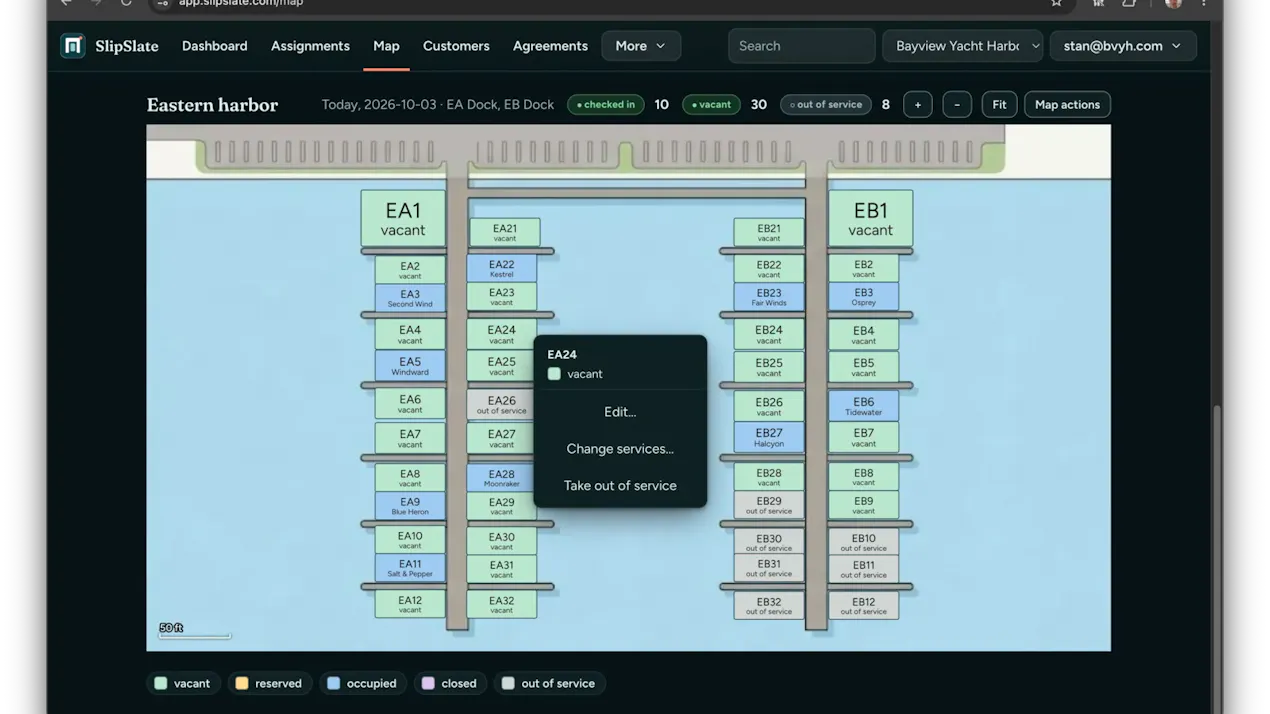Click the SlipSlate logo icon
The width and height of the screenshot is (1270, 714).
point(73,46)
